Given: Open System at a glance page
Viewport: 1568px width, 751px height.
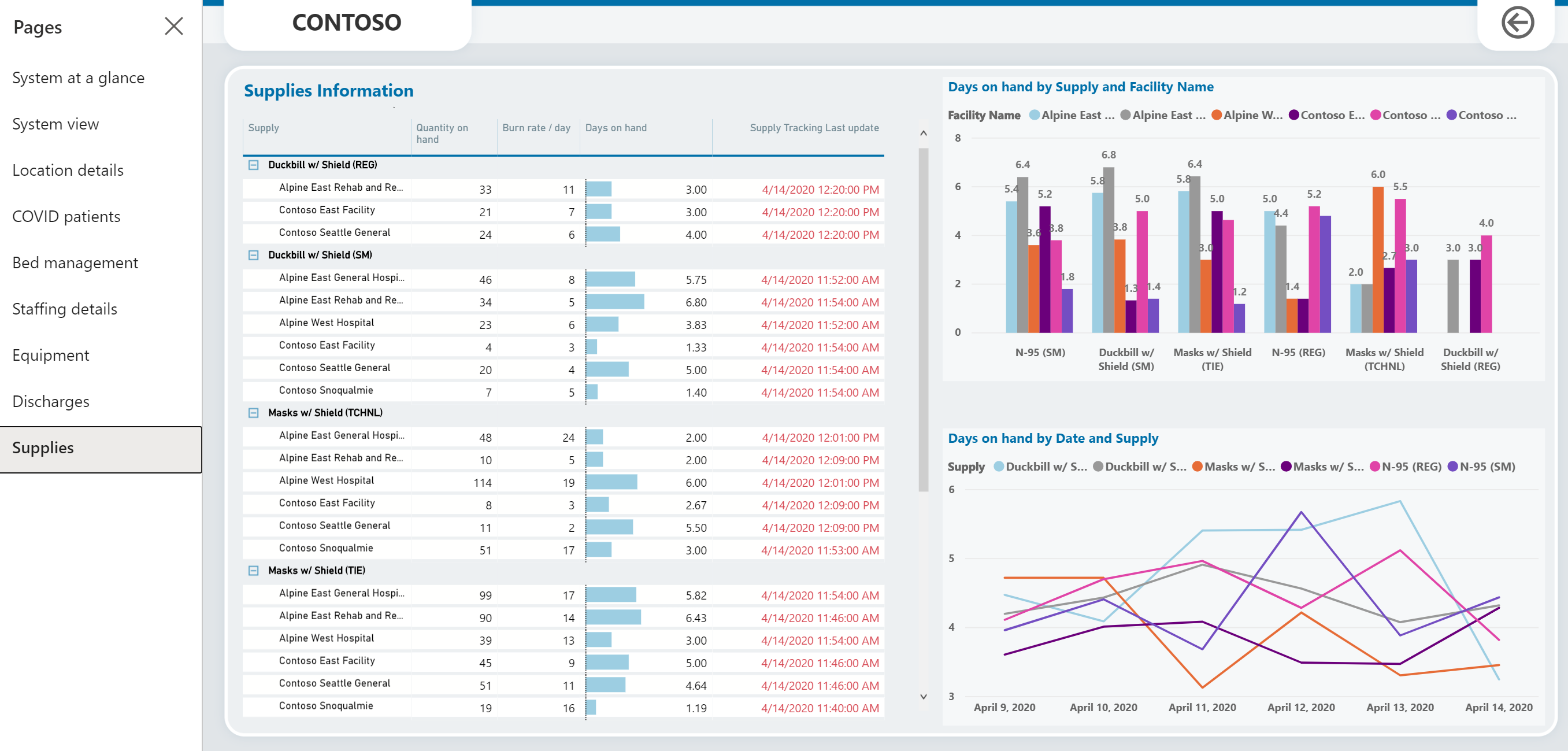Looking at the screenshot, I should point(78,77).
